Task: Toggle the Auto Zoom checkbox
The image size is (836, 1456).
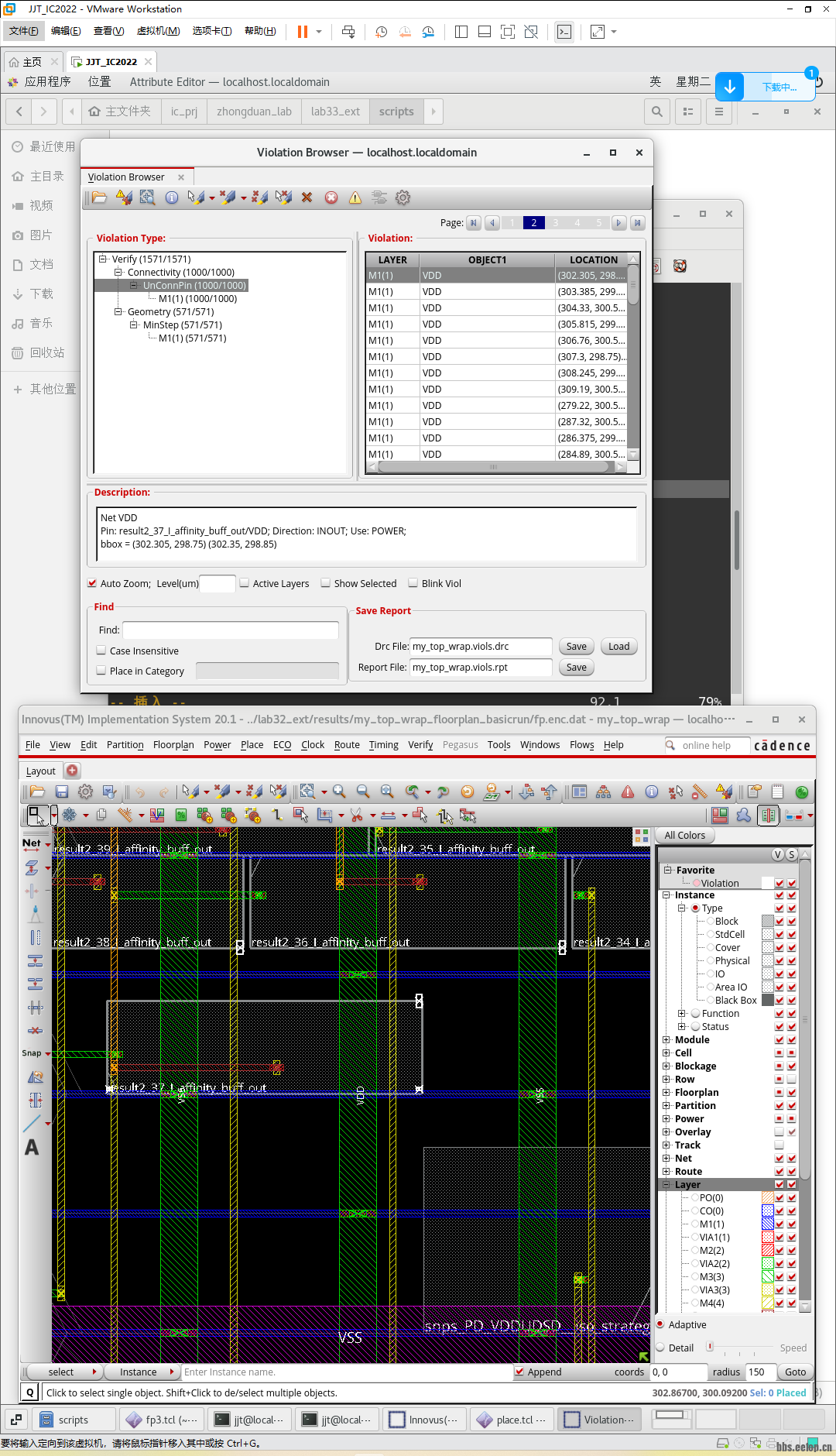Action: pyautogui.click(x=93, y=583)
